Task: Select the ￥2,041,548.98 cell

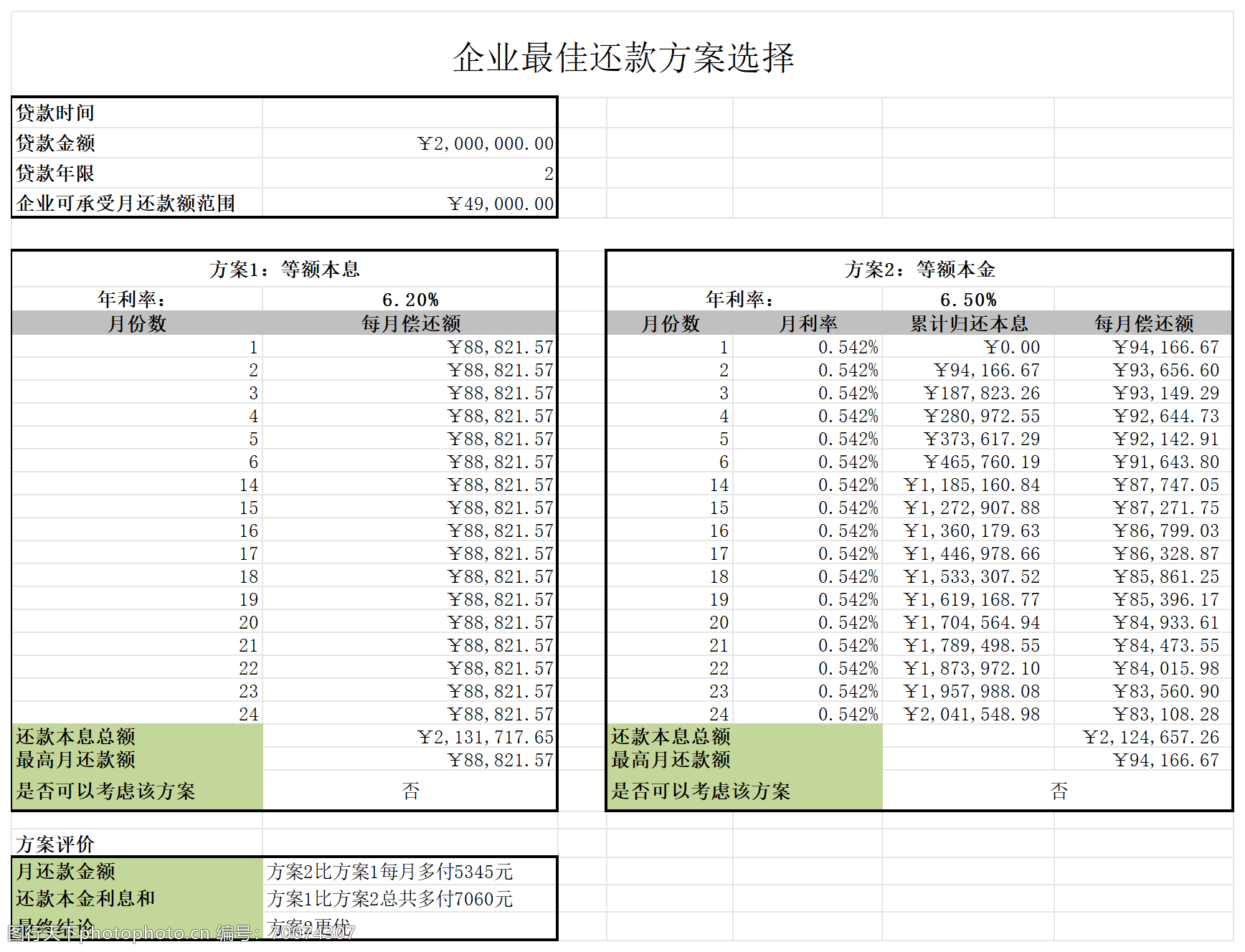Action: pyautogui.click(x=968, y=715)
